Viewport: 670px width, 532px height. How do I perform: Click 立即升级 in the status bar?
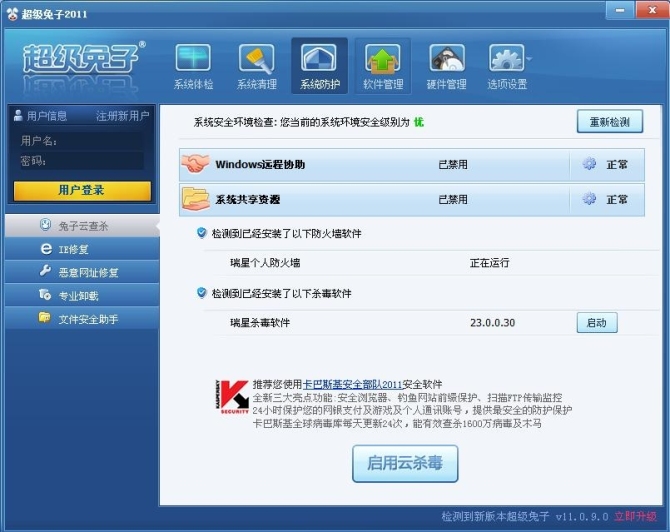[x=635, y=516]
